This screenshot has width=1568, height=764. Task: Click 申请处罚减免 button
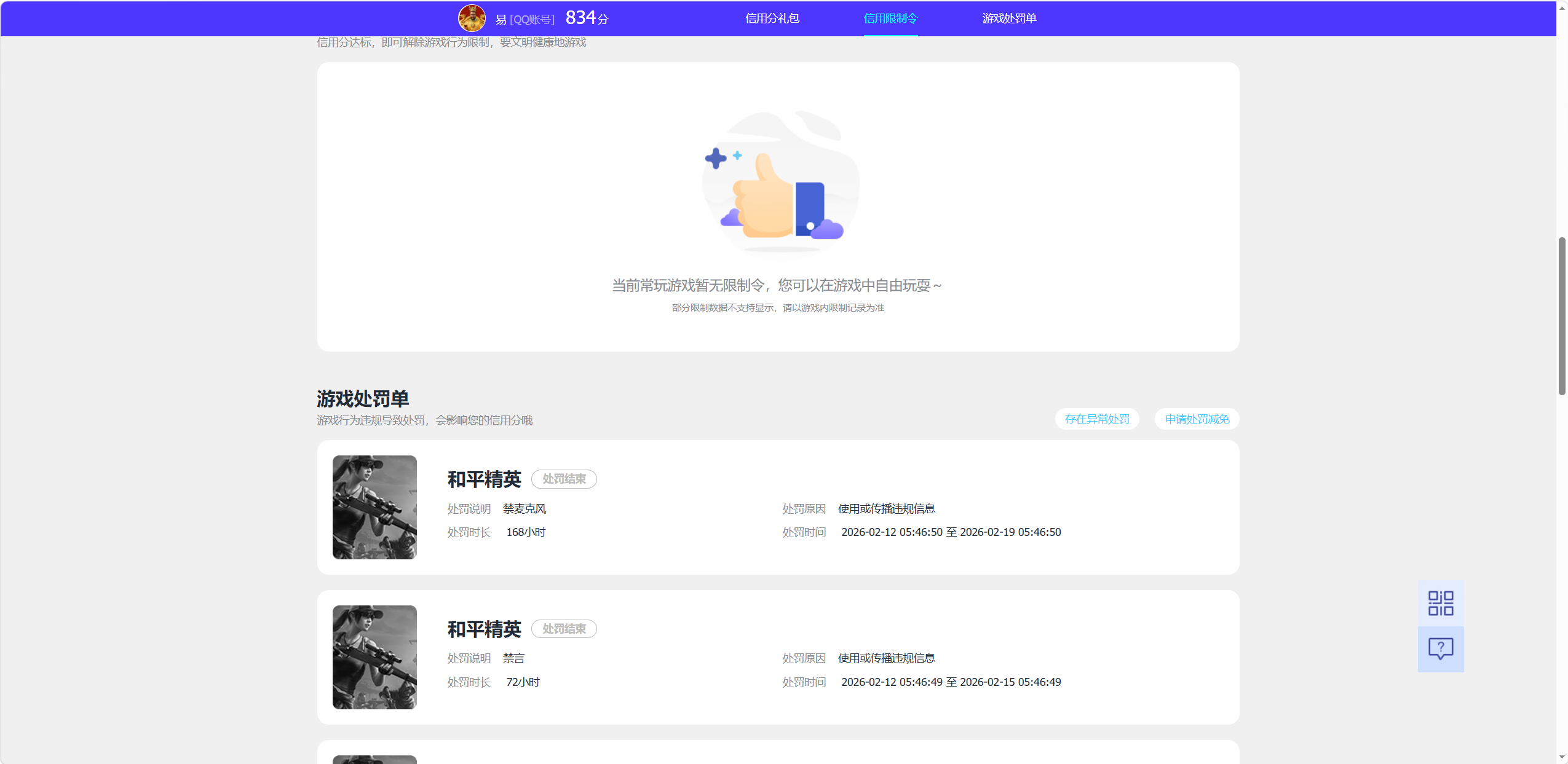click(1197, 419)
